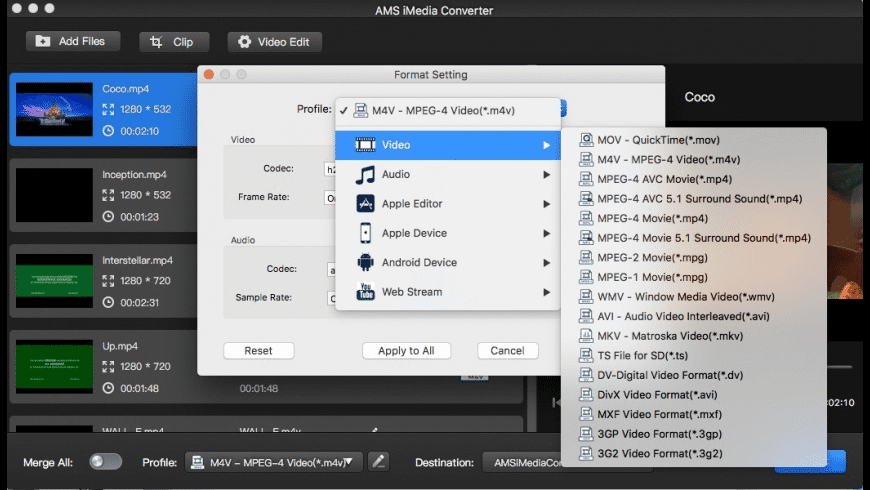The image size is (870, 490).
Task: Click the MPEG-2 Movie format icon
Action: pyautogui.click(x=586, y=257)
